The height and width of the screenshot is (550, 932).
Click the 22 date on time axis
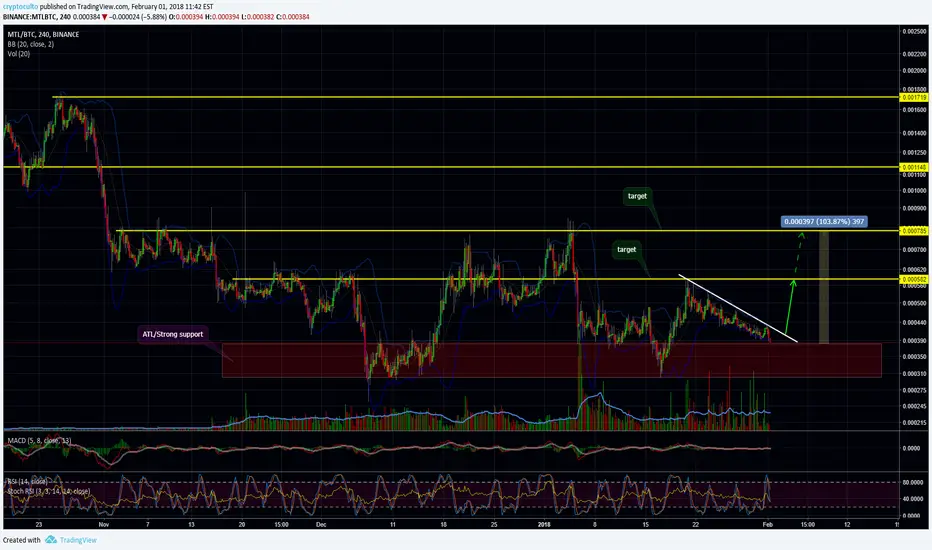[695, 524]
